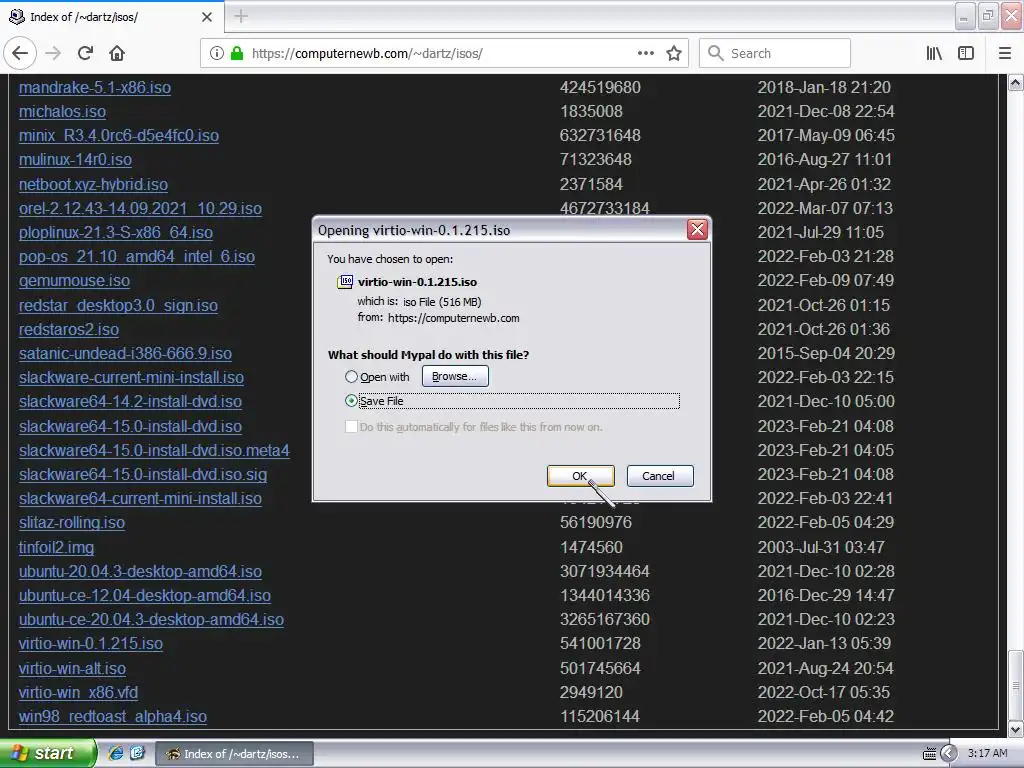The height and width of the screenshot is (768, 1024).
Task: Go back using the browser back arrow
Action: coord(20,53)
